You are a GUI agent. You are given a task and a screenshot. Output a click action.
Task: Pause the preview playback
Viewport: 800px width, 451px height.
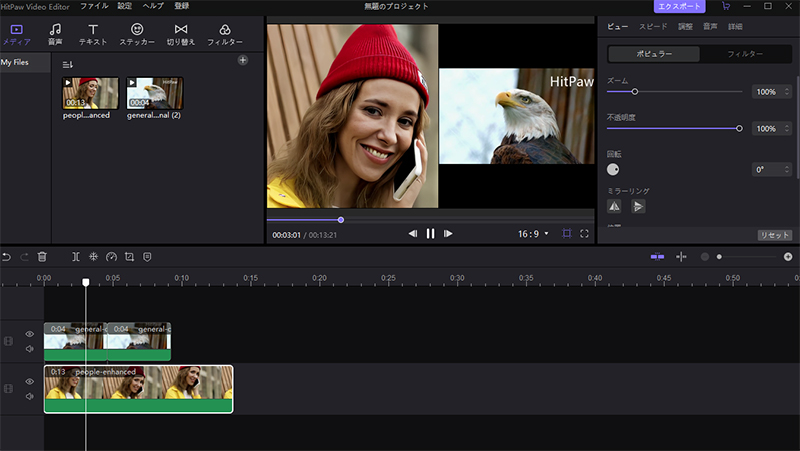click(x=431, y=234)
